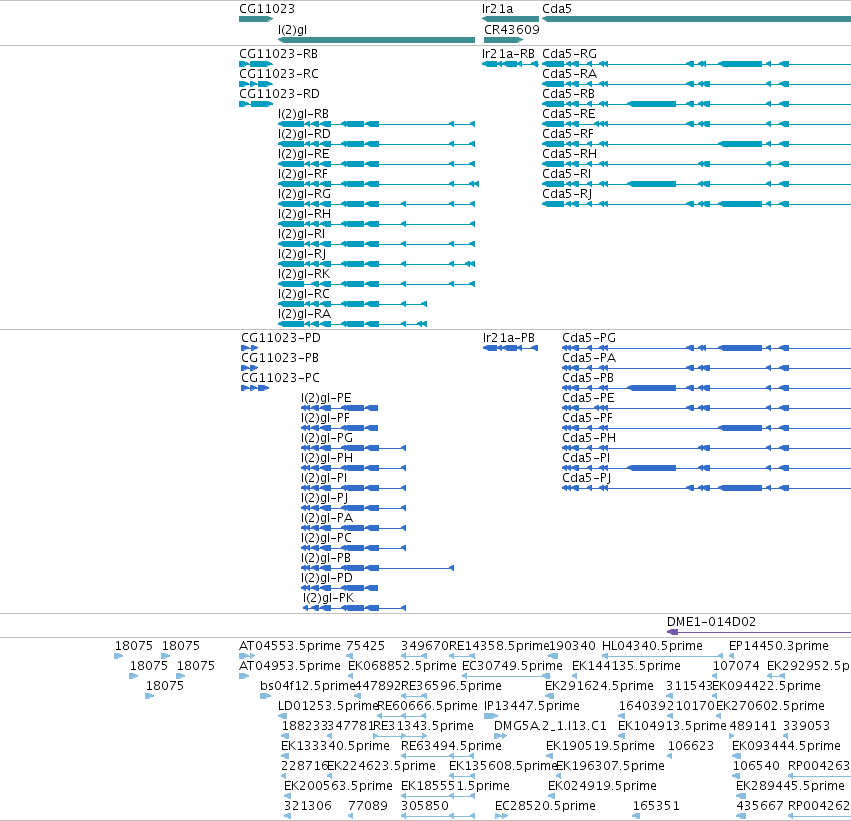The image size is (851, 821).
Task: Click transcript CG11023-RB
Action: (256, 64)
